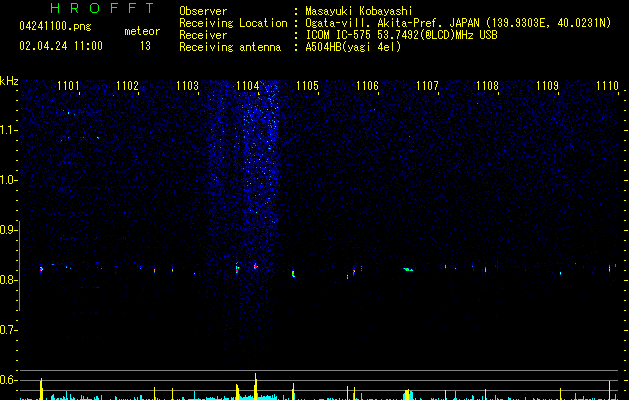
Task: Click the 1108 time marker
Action: 487,86
